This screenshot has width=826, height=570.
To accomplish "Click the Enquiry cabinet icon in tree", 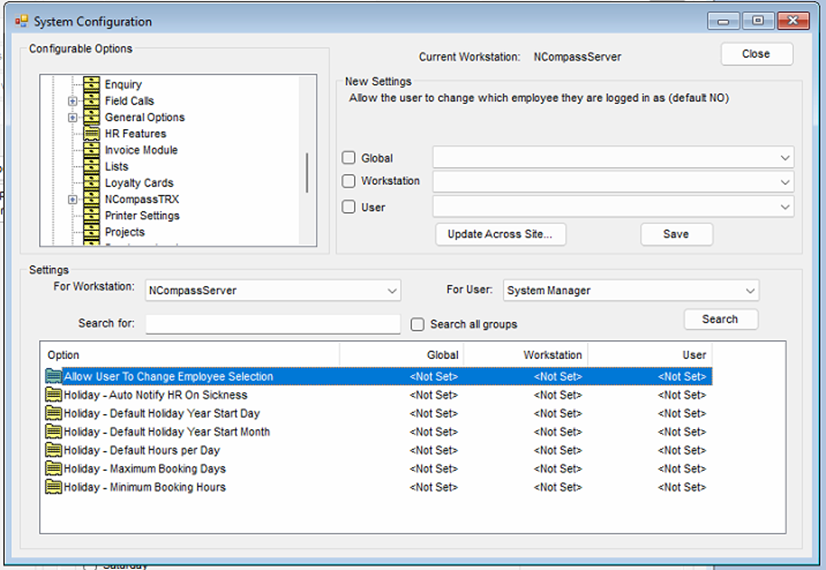I will pos(92,84).
